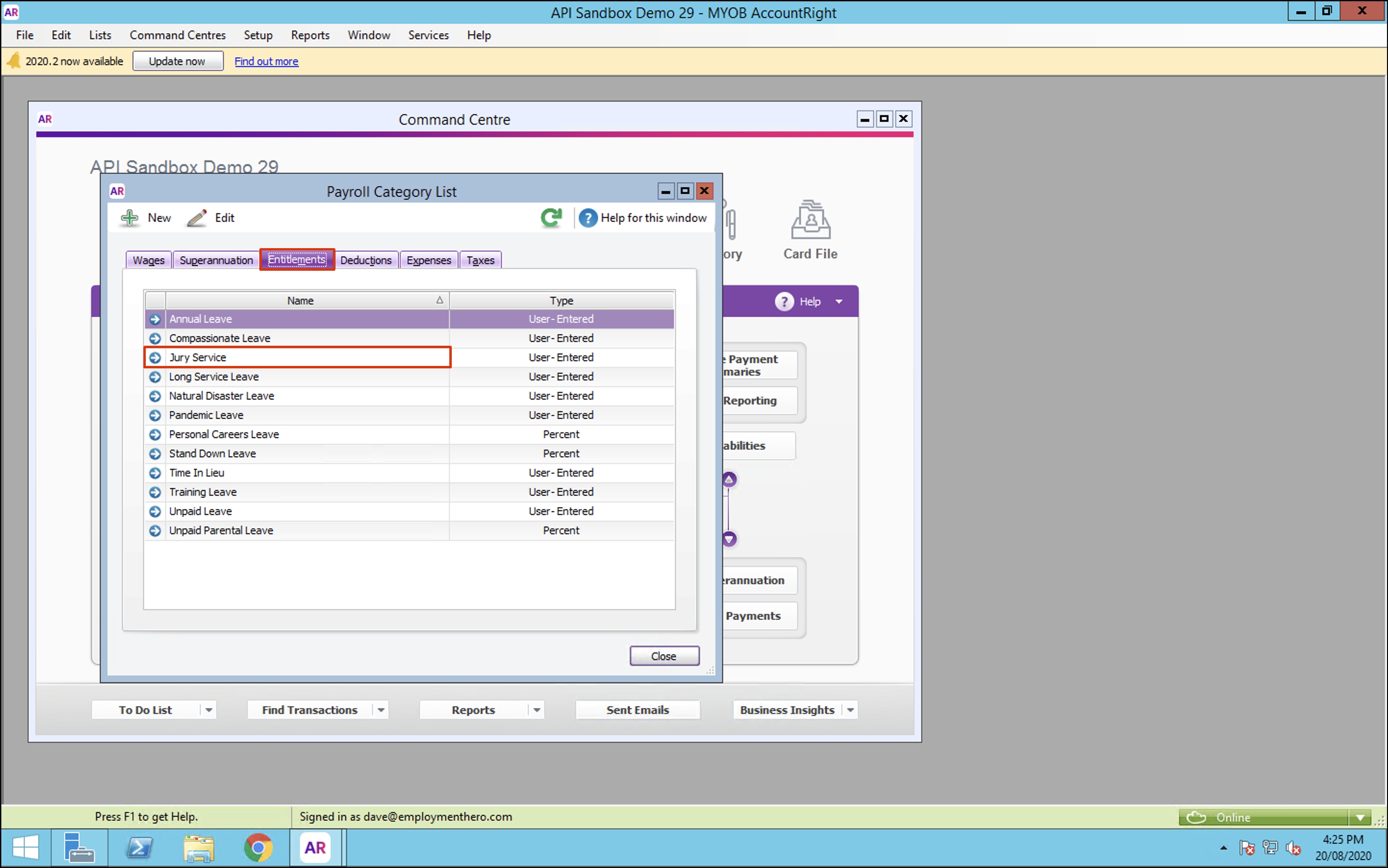Click the New plus icon in Payroll Category List
The image size is (1388, 868).
tap(130, 217)
